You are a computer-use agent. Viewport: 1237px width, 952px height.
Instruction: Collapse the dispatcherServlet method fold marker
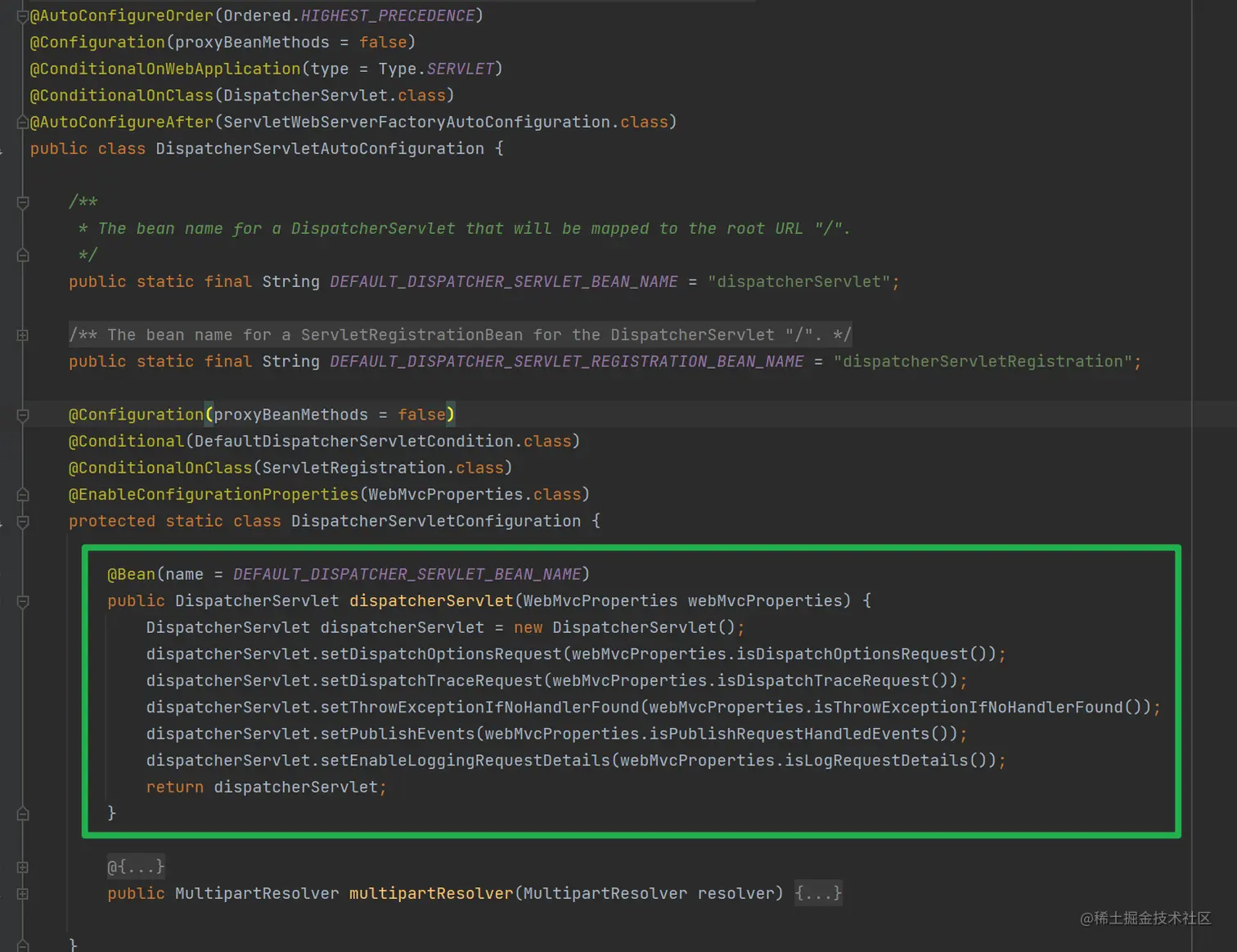[x=23, y=601]
